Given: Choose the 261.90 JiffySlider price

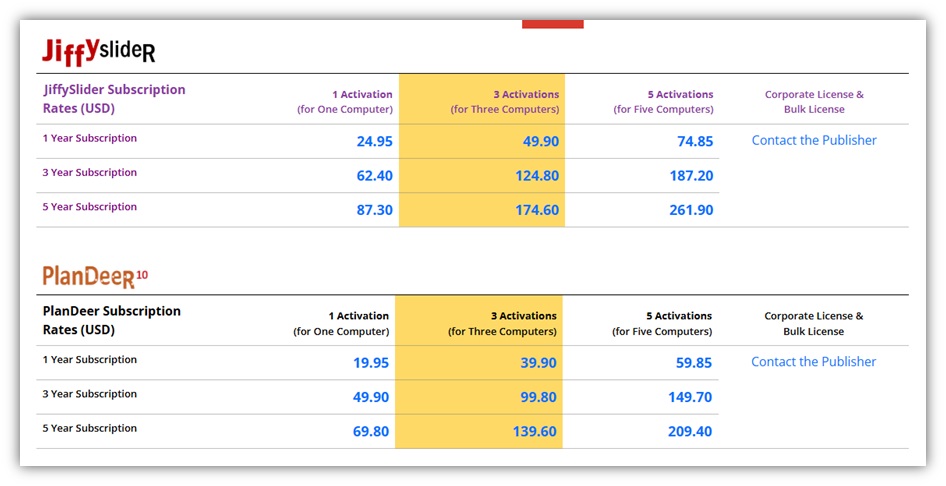Looking at the screenshot, I should click(x=691, y=210).
